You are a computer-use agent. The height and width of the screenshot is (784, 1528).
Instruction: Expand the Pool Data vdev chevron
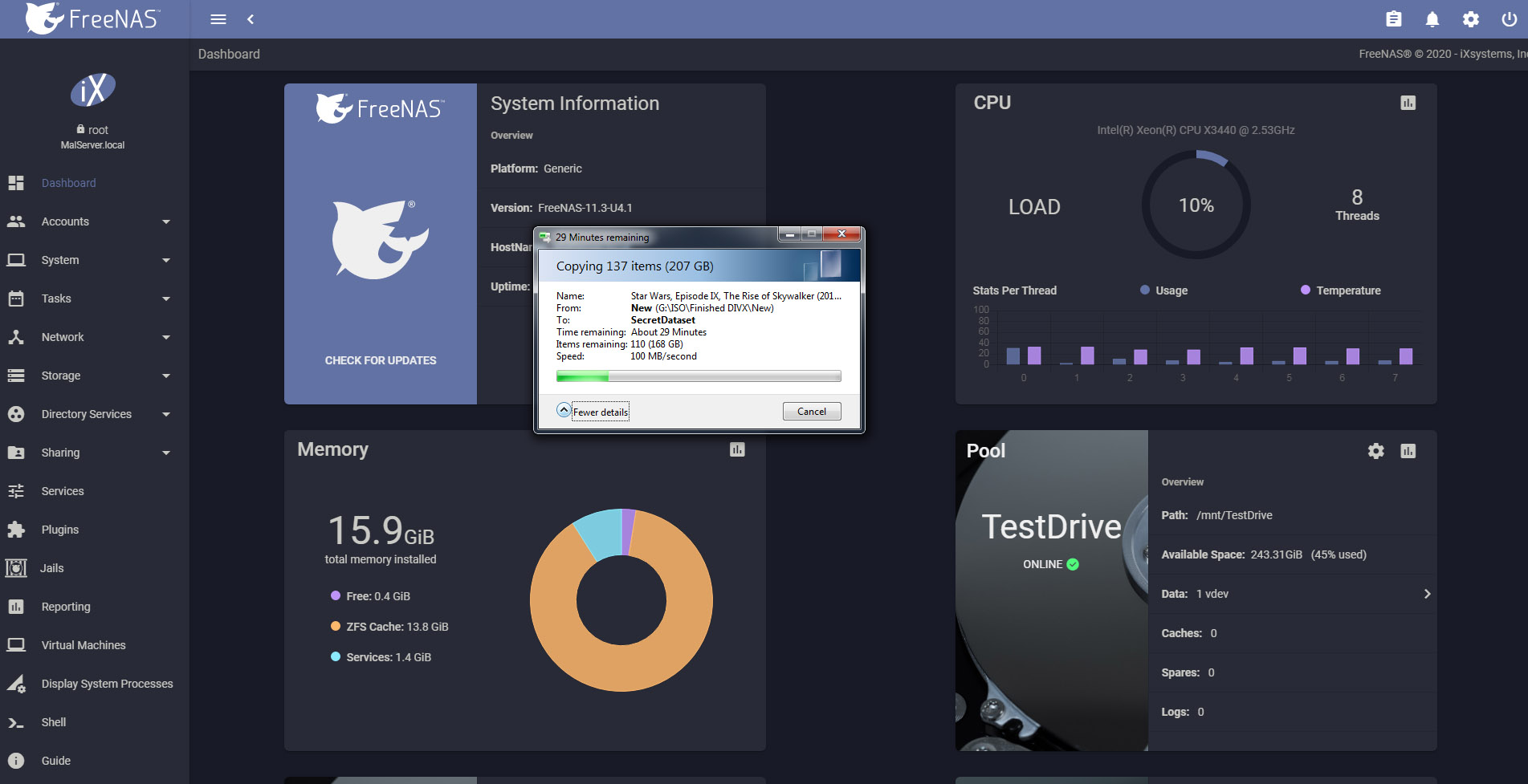[1427, 594]
